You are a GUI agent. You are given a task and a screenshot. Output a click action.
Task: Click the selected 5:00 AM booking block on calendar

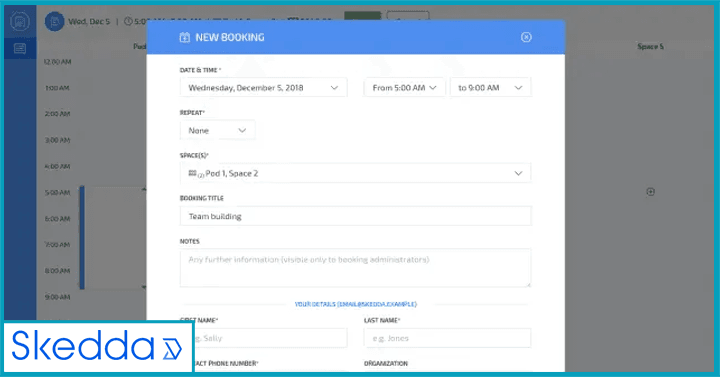(113, 238)
